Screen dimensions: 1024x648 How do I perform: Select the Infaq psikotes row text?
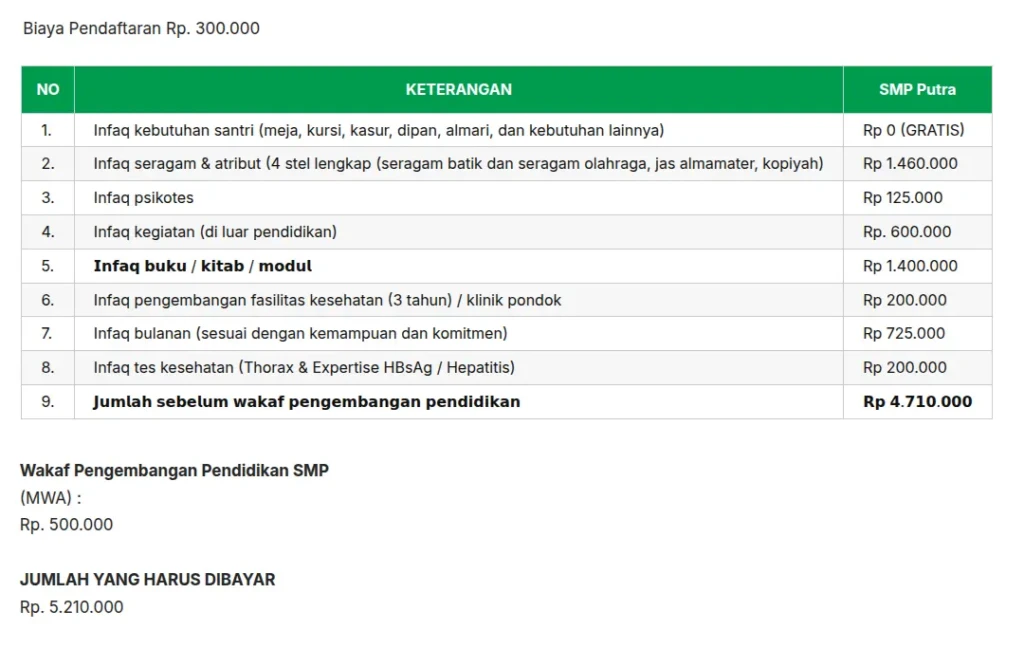(x=144, y=198)
